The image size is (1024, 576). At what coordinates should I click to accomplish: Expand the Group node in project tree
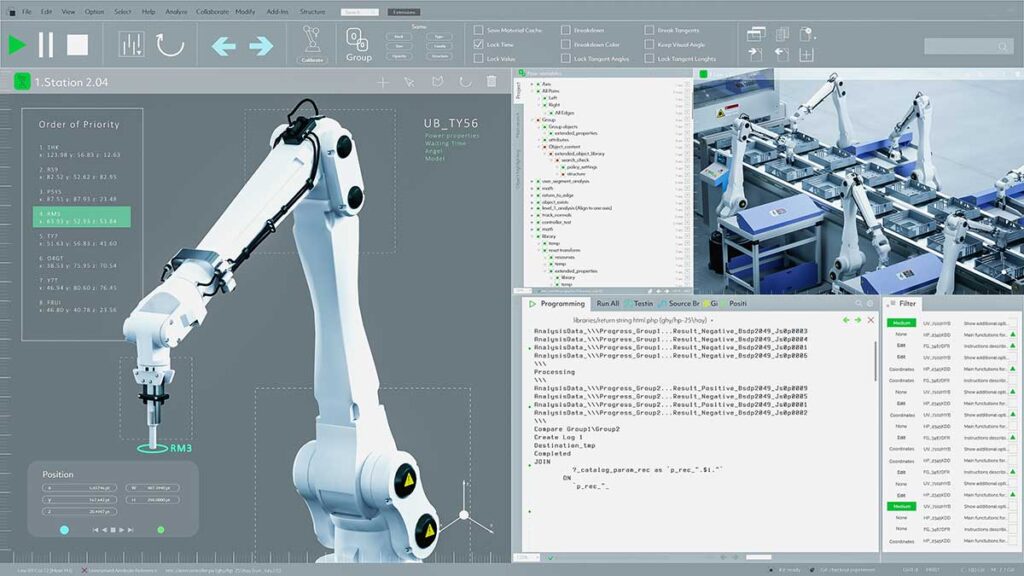tap(532, 120)
